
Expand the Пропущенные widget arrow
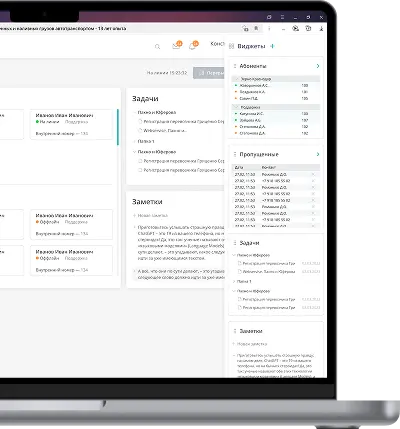tap(318, 154)
